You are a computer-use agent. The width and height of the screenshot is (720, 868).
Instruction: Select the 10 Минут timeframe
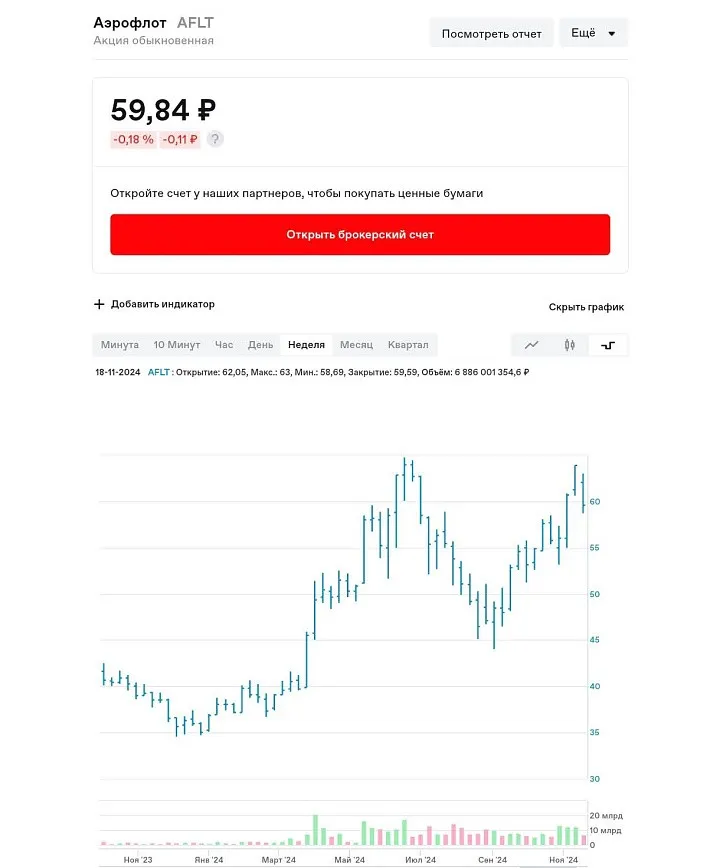point(177,345)
